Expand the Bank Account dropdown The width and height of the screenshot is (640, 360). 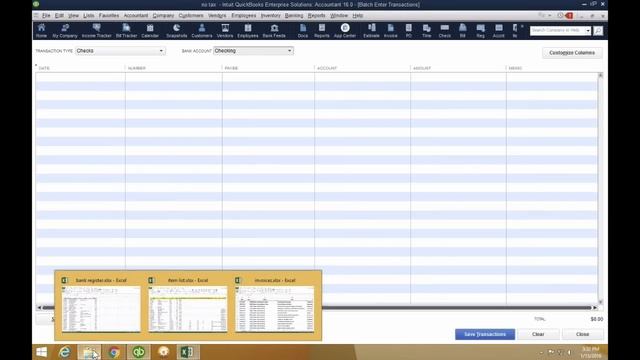289,51
